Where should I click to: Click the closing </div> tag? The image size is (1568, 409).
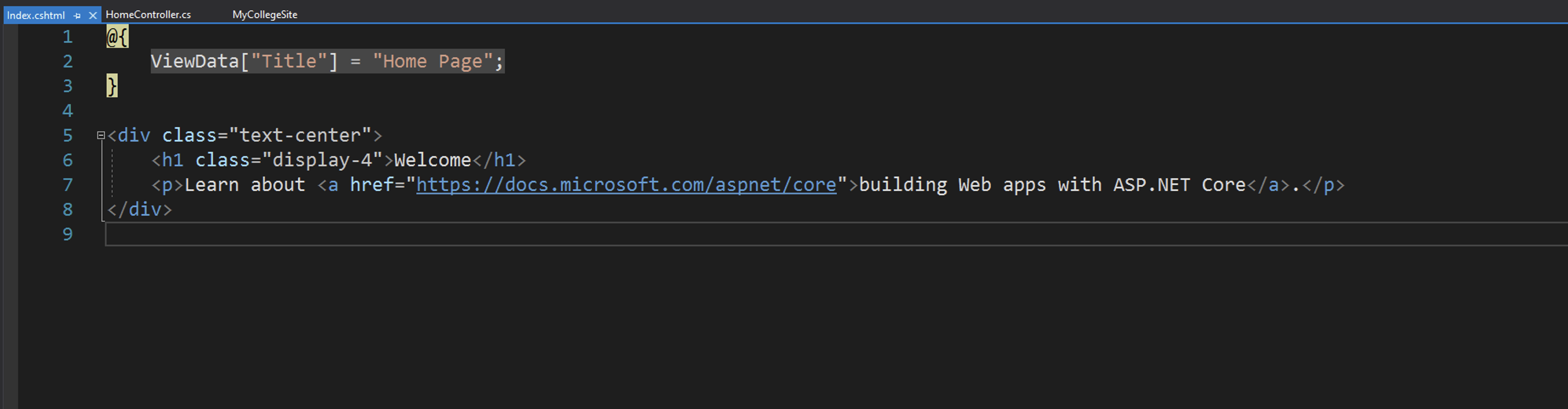[139, 210]
